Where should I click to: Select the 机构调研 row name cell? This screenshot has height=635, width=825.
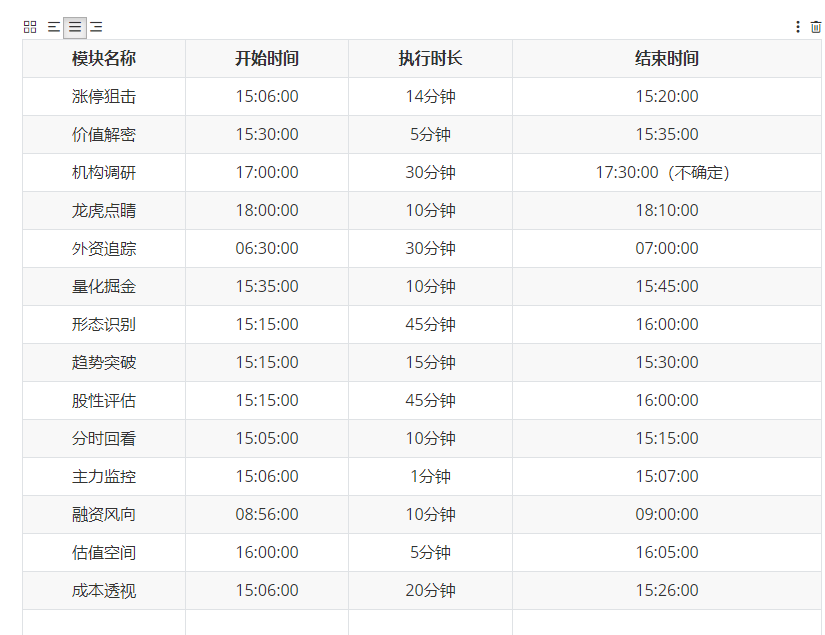(104, 173)
